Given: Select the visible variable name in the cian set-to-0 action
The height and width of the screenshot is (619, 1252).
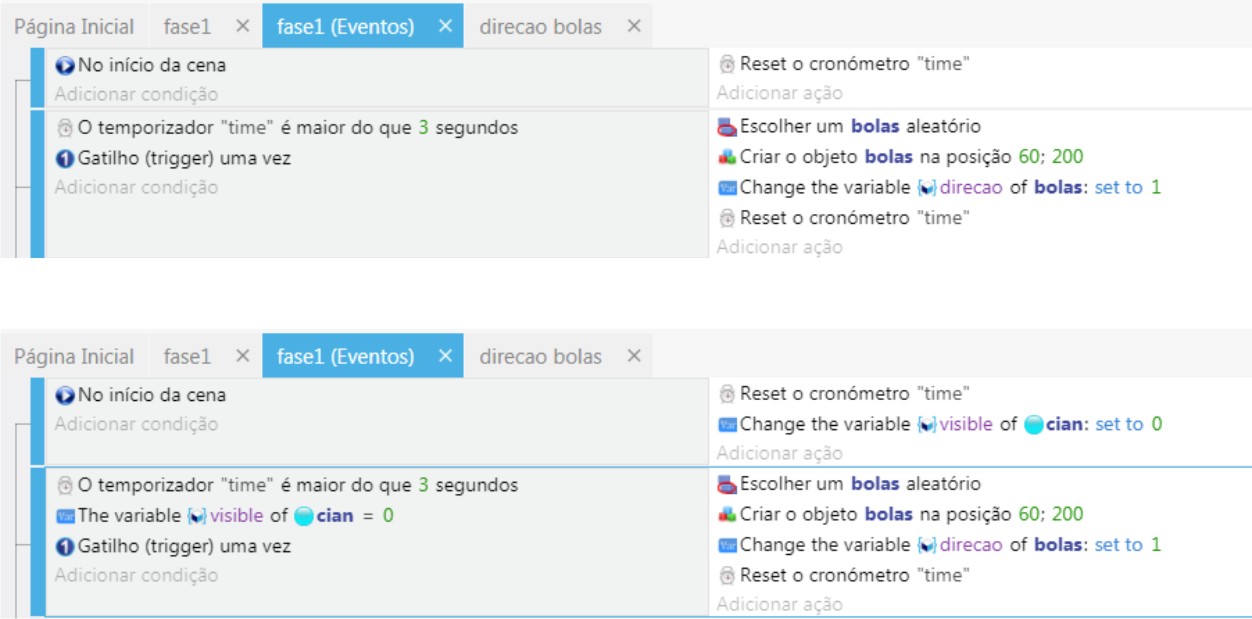Looking at the screenshot, I should [x=966, y=424].
